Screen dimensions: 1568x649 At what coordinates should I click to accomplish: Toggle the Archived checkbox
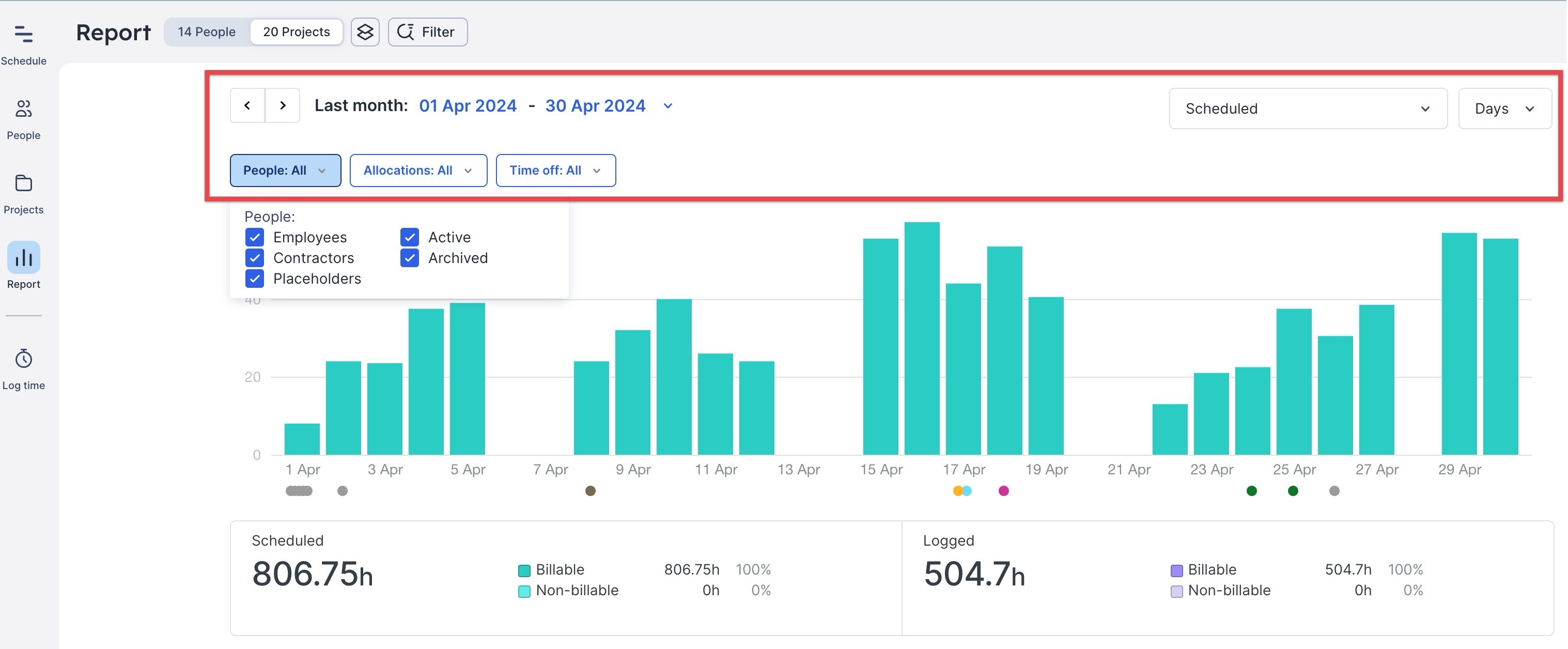point(410,257)
